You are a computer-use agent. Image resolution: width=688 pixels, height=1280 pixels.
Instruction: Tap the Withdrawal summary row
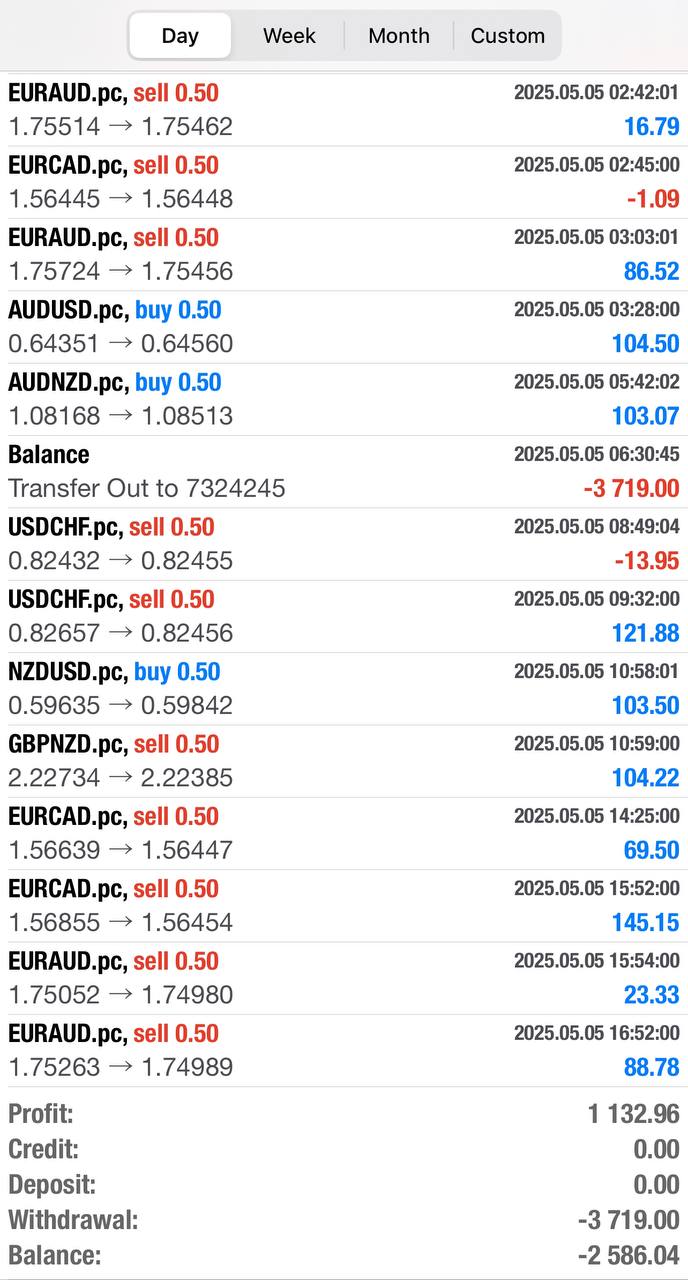pyautogui.click(x=344, y=1220)
